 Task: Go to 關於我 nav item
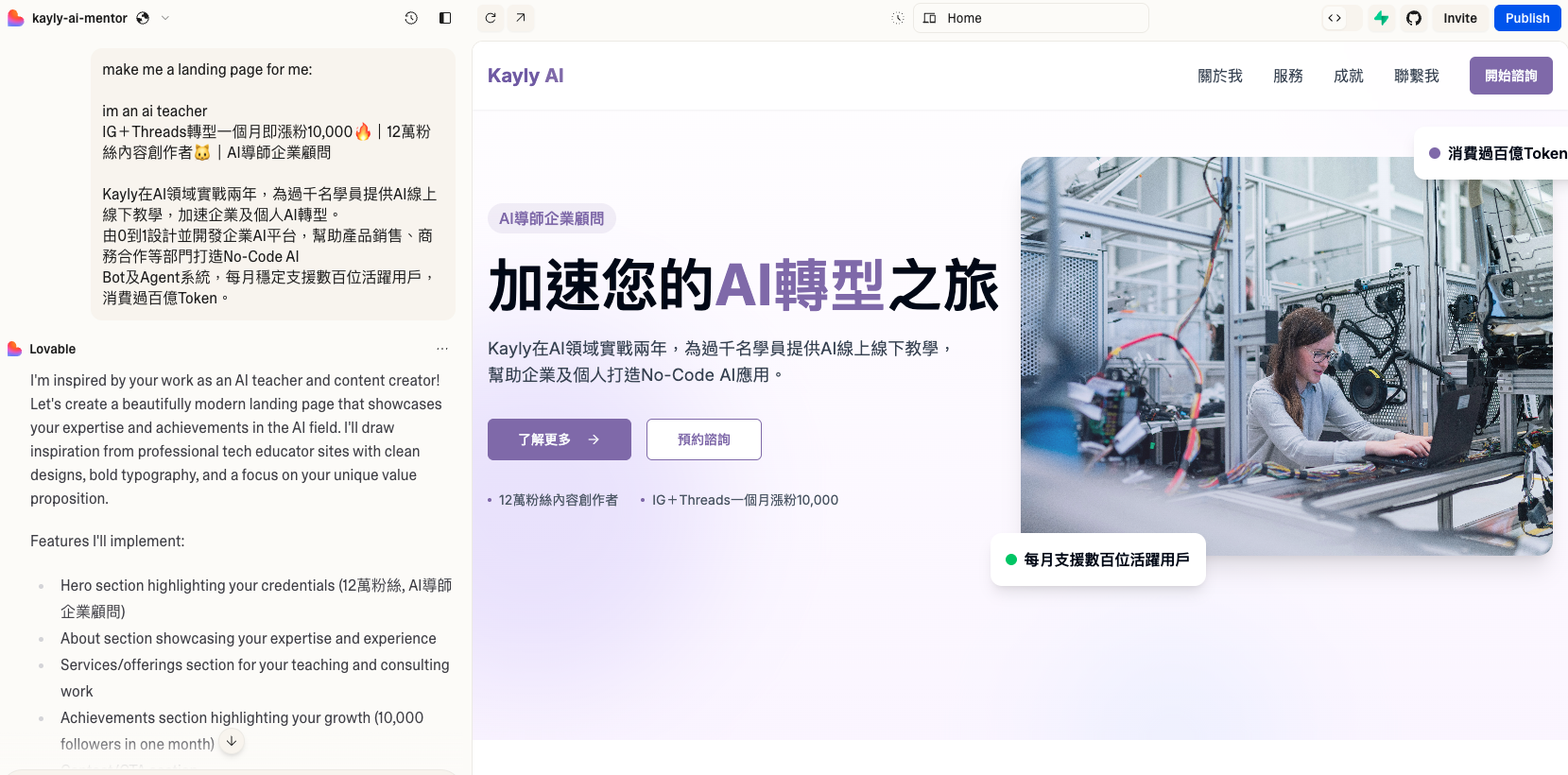[x=1220, y=76]
